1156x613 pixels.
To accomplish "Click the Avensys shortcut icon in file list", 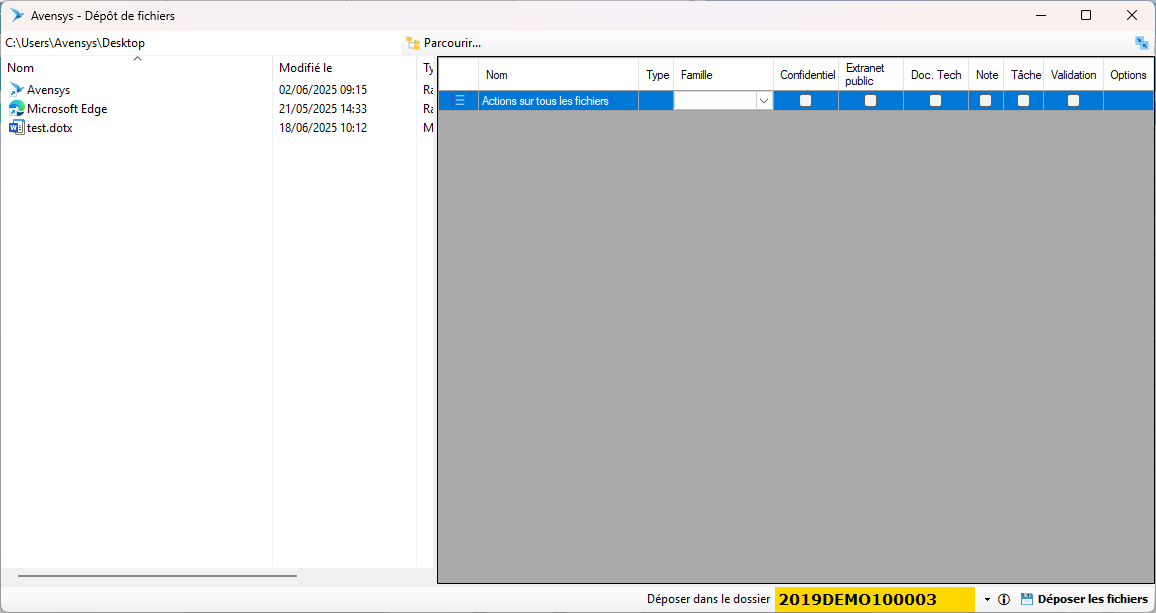I will (x=16, y=90).
